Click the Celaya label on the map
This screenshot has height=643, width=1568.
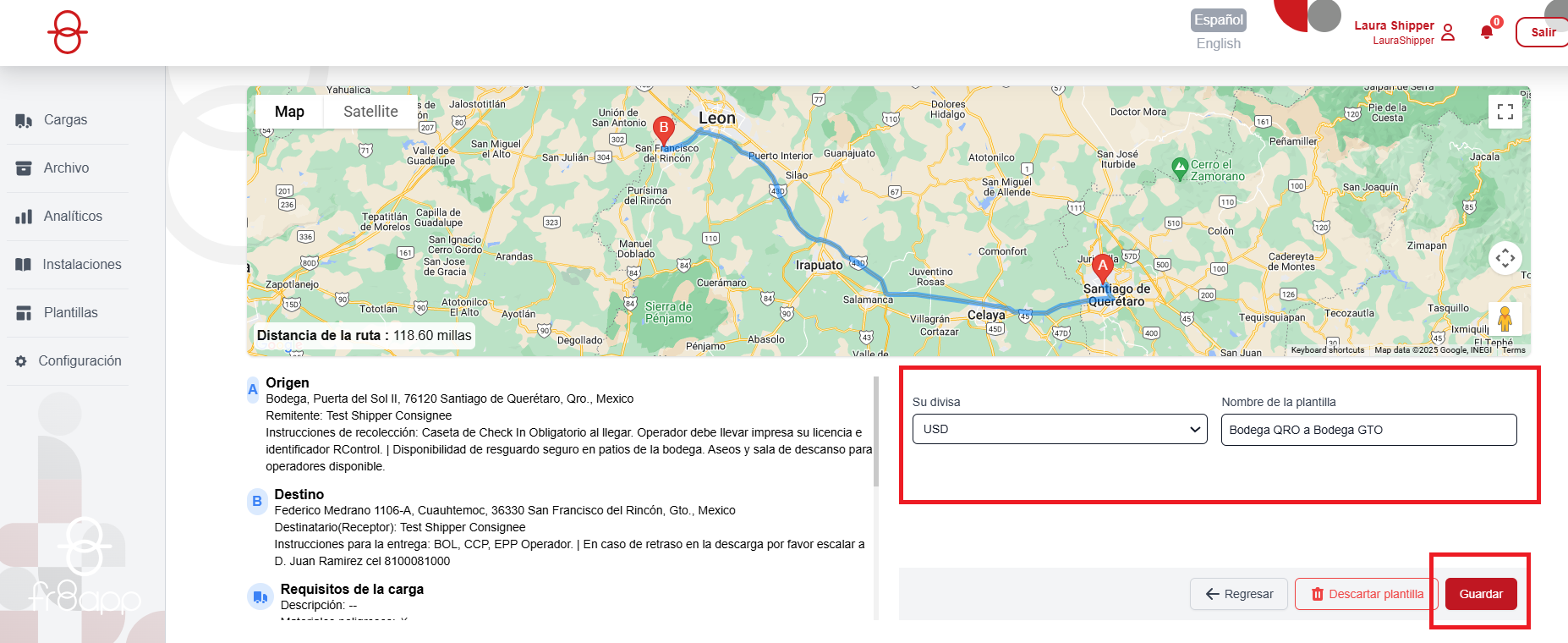coord(986,315)
